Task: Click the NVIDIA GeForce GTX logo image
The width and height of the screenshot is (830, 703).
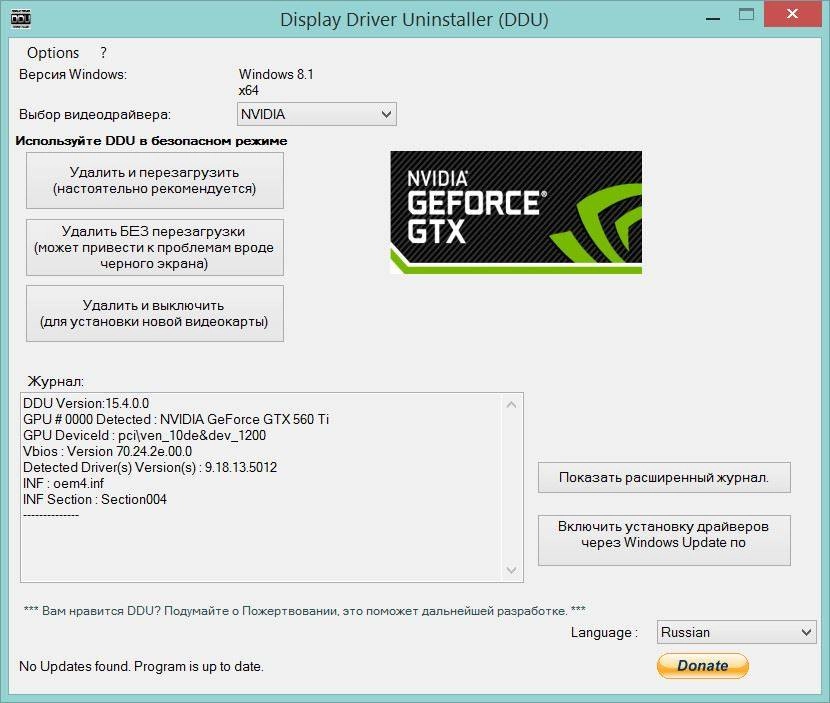Action: (x=516, y=212)
